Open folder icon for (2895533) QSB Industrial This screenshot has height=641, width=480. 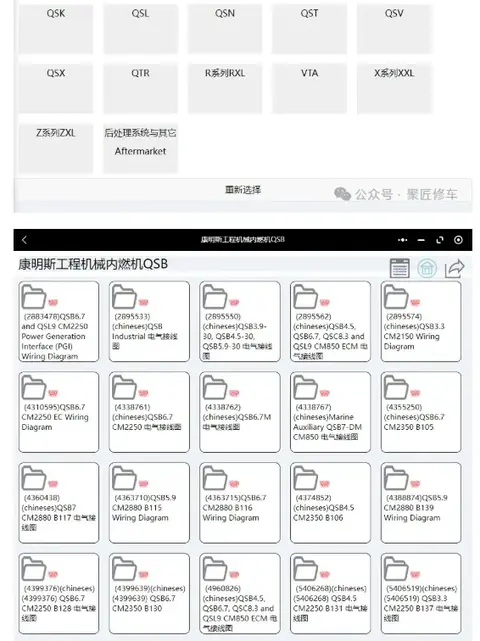[x=124, y=297]
